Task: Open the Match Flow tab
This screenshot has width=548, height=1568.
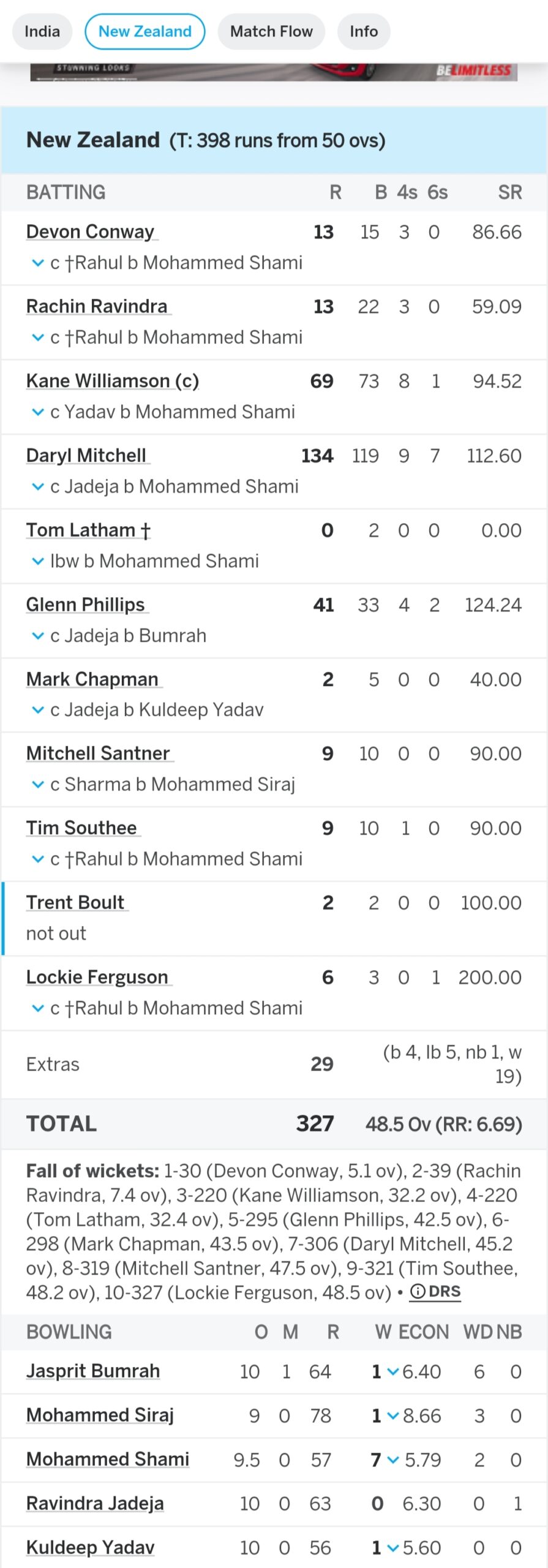Action: point(271,31)
